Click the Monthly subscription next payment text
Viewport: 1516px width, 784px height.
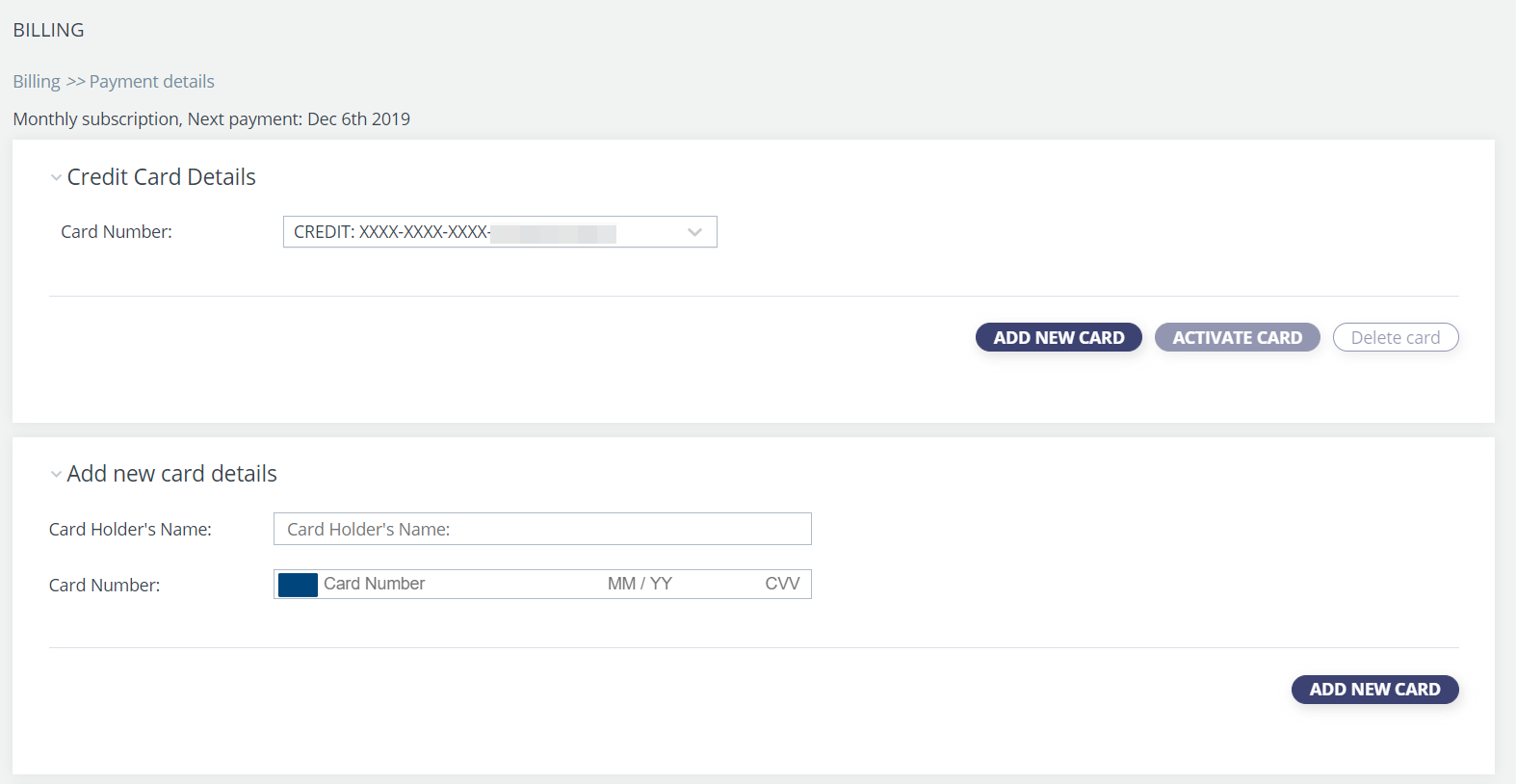coord(212,119)
